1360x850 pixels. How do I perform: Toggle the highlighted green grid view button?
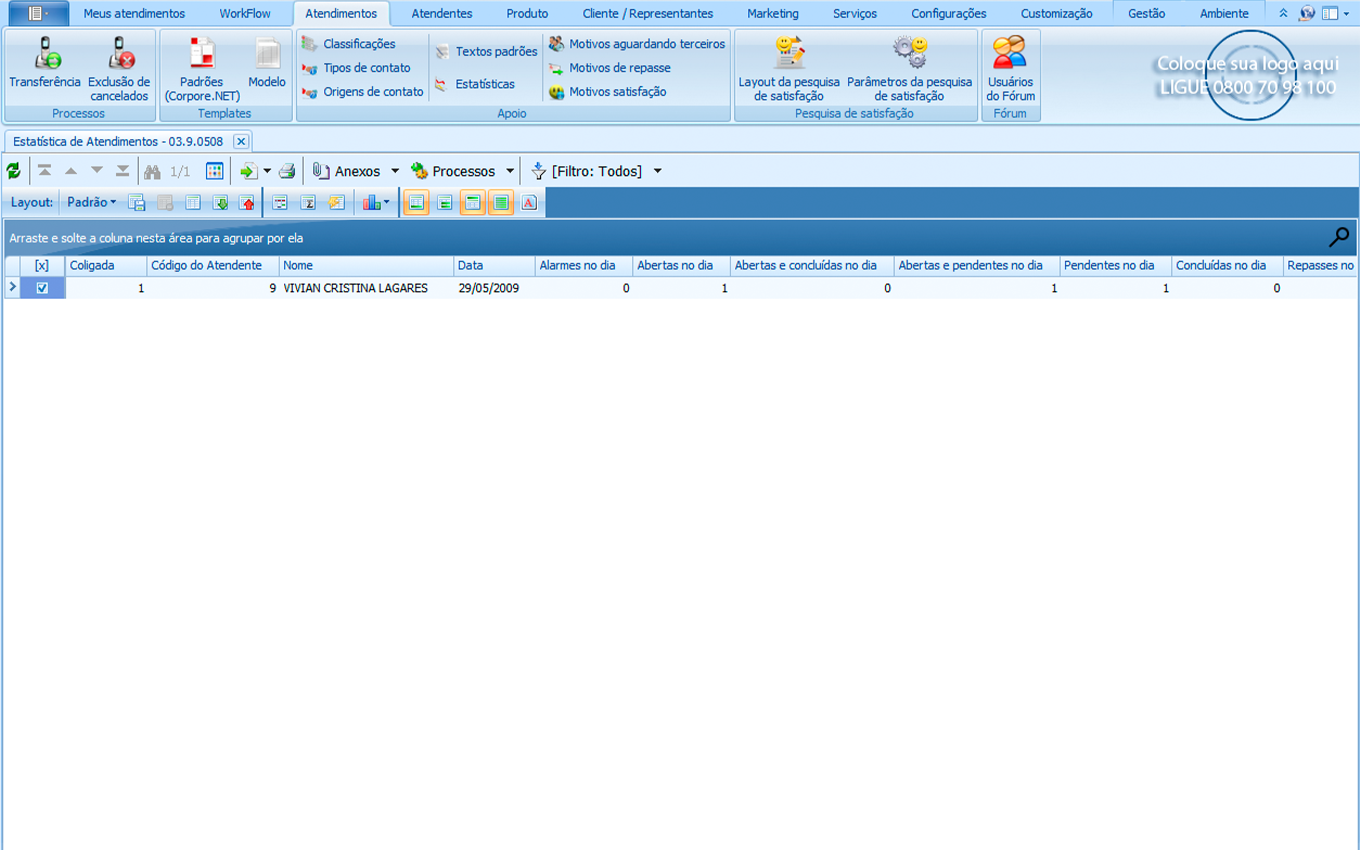501,203
